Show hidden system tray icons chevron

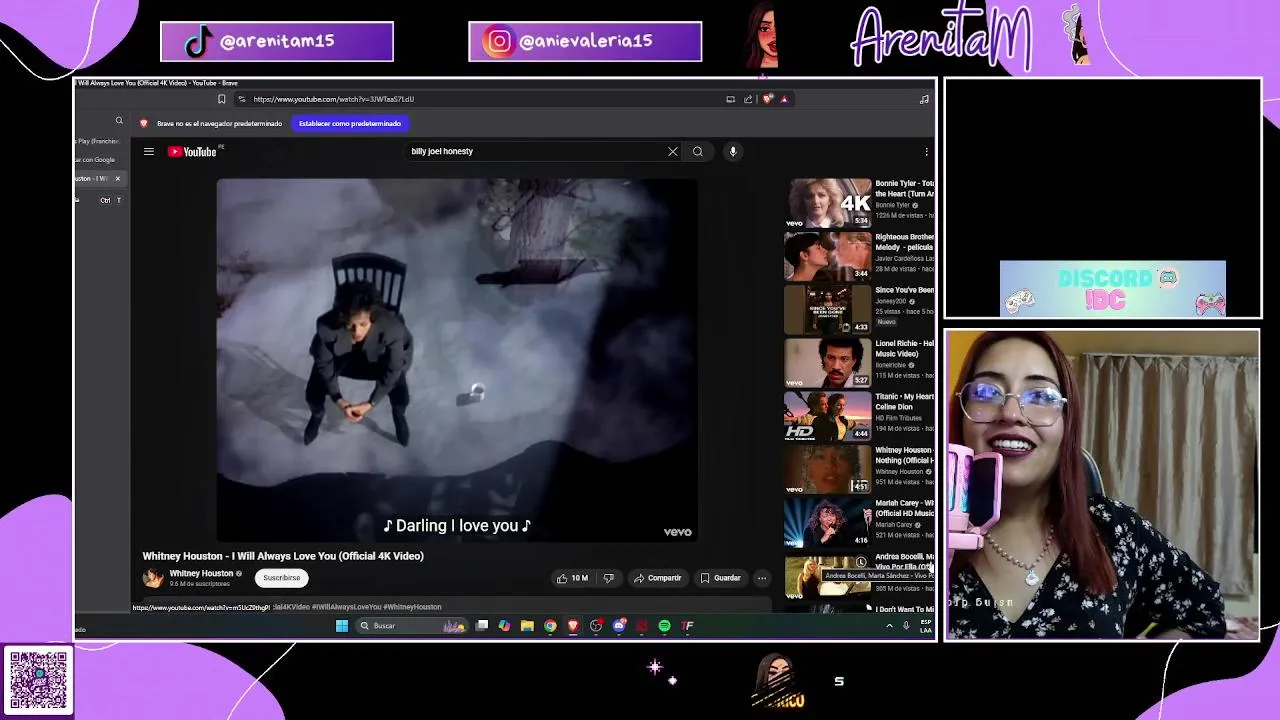click(x=889, y=626)
